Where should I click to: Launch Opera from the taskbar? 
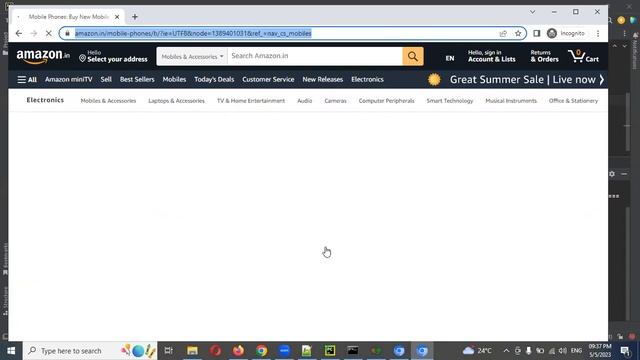[x=216, y=351]
